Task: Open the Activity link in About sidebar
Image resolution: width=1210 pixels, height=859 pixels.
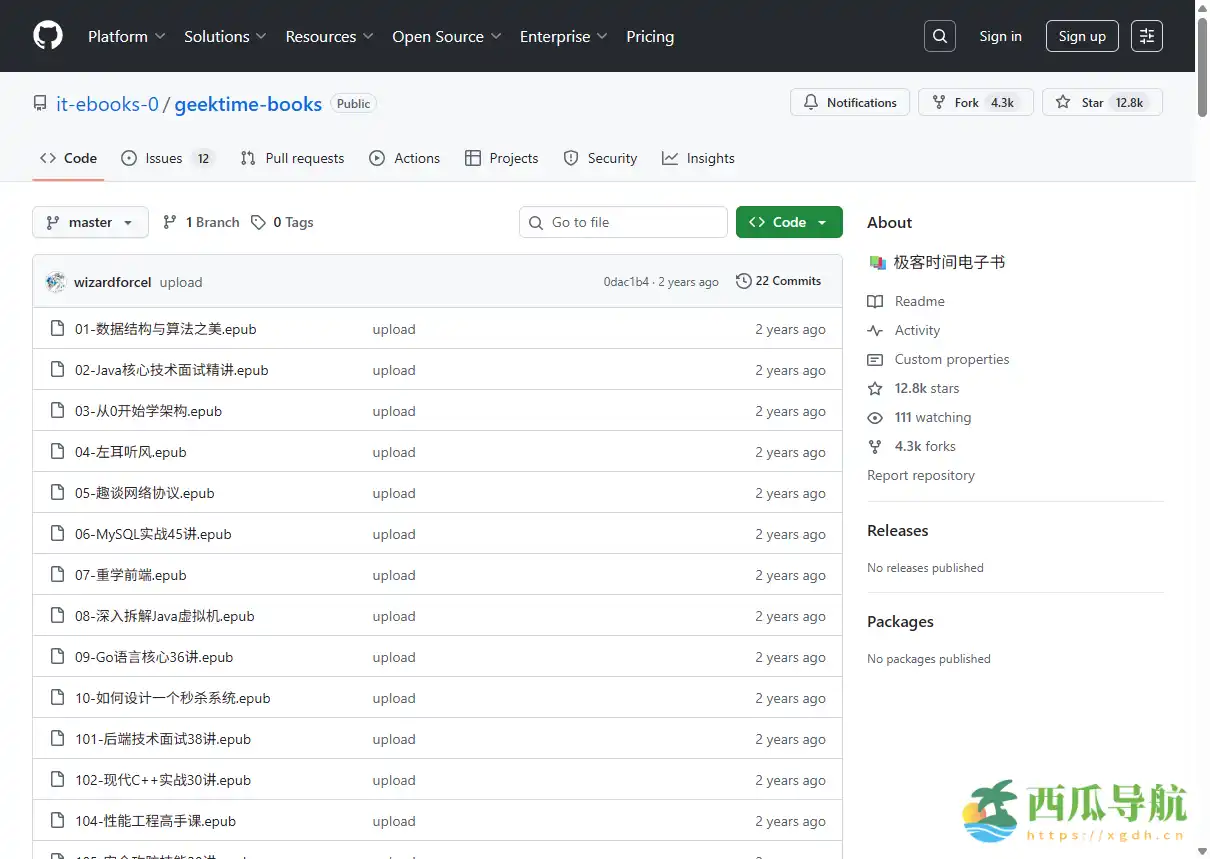Action: click(917, 330)
